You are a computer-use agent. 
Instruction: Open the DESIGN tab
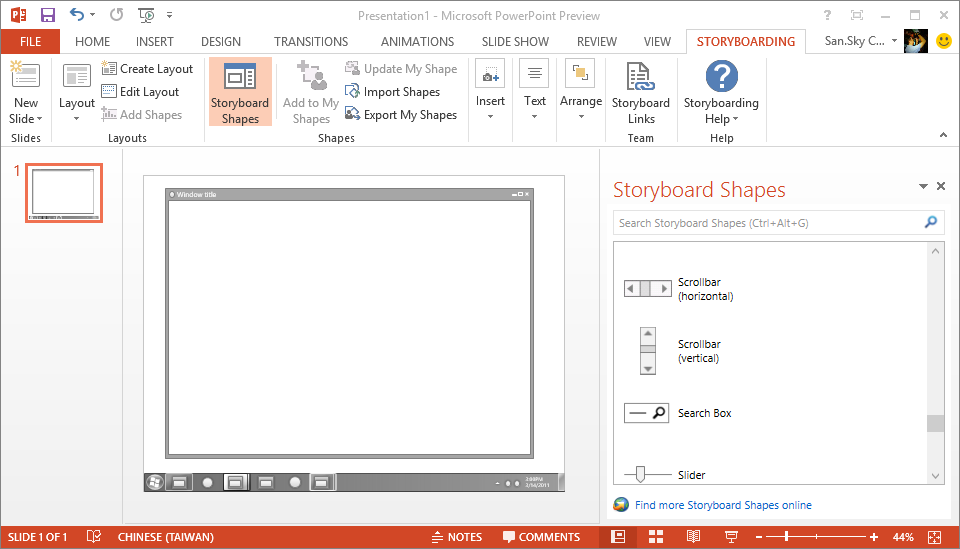[221, 42]
